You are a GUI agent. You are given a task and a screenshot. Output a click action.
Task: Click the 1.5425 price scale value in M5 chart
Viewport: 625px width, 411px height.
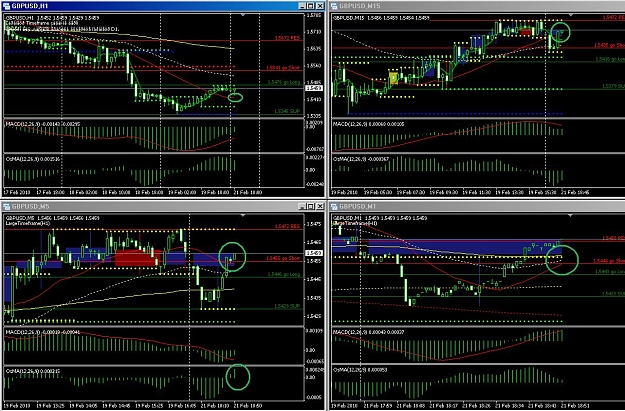pyautogui.click(x=313, y=316)
